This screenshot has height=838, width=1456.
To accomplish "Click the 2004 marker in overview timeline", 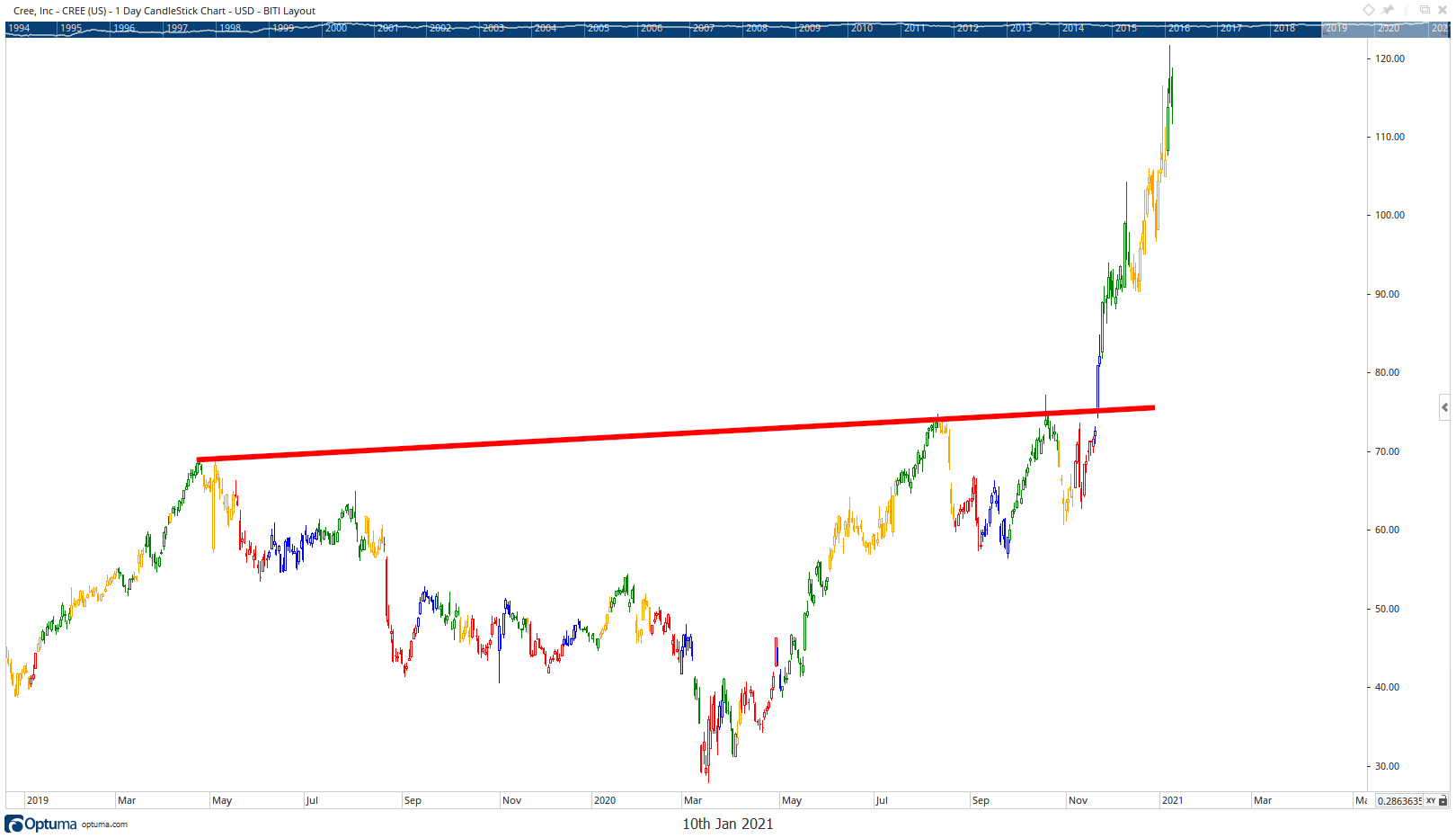I will point(546,28).
